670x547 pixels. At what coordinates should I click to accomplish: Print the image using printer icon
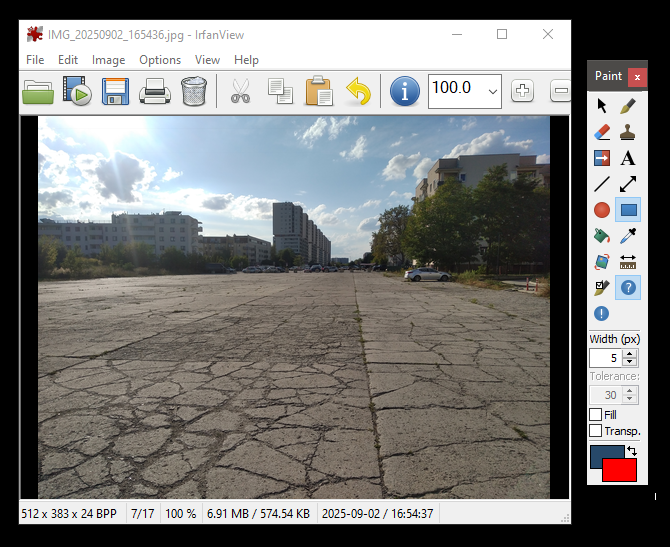[x=155, y=91]
